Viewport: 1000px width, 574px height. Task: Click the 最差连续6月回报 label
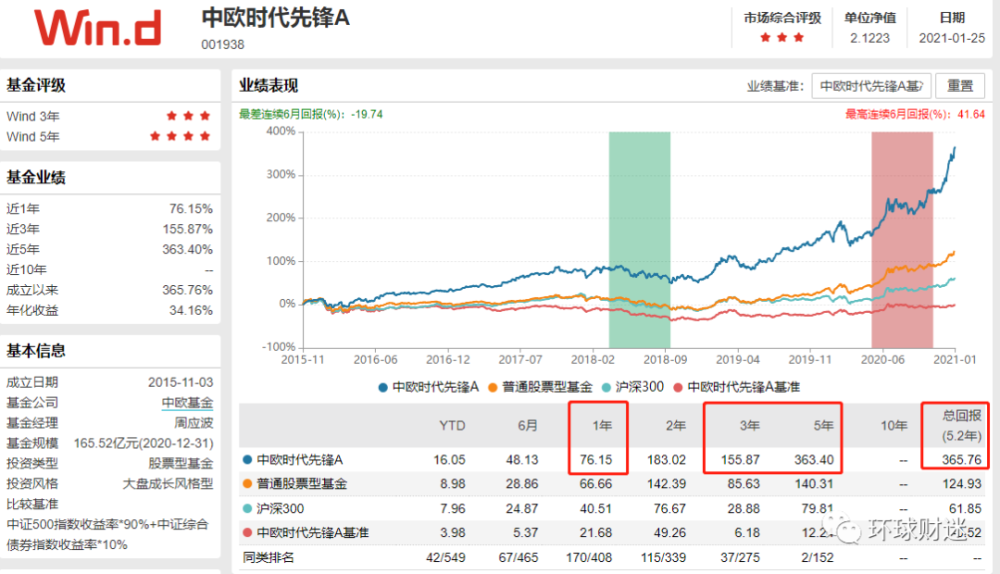click(311, 114)
